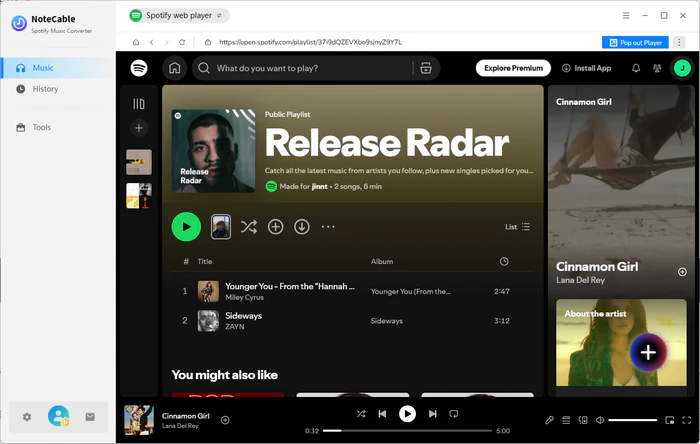700x444 pixels.
Task: Save Release Radar to Your Library
Action: coord(275,227)
